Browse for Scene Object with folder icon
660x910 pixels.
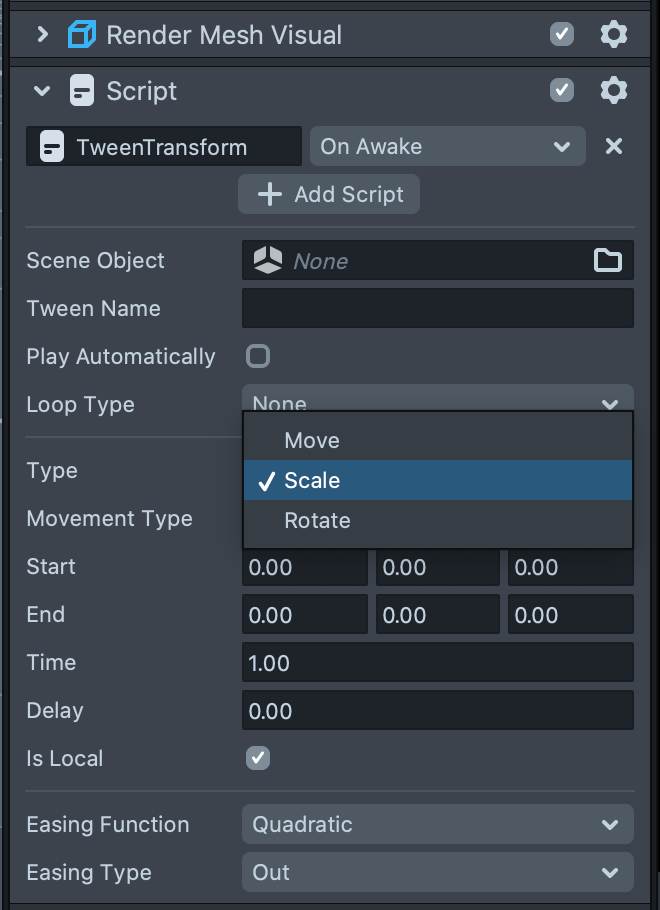[608, 261]
